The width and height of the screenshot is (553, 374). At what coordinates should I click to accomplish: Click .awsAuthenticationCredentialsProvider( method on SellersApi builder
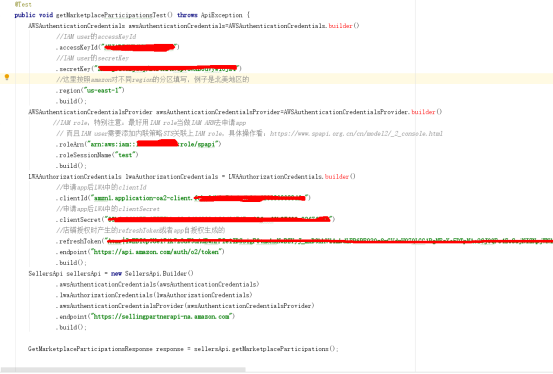pos(120,306)
